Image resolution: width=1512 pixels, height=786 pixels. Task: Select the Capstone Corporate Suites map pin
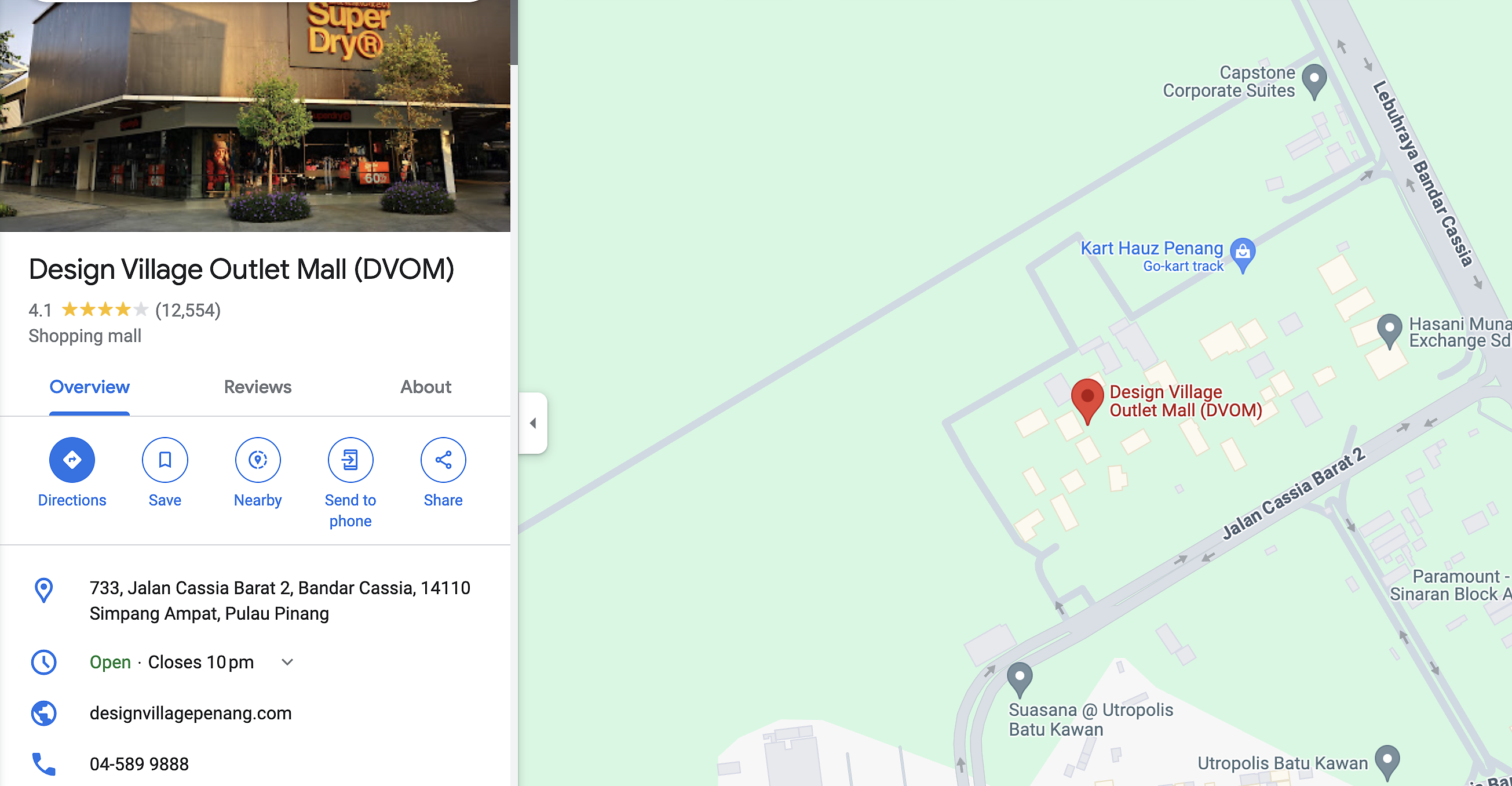[x=1314, y=81]
